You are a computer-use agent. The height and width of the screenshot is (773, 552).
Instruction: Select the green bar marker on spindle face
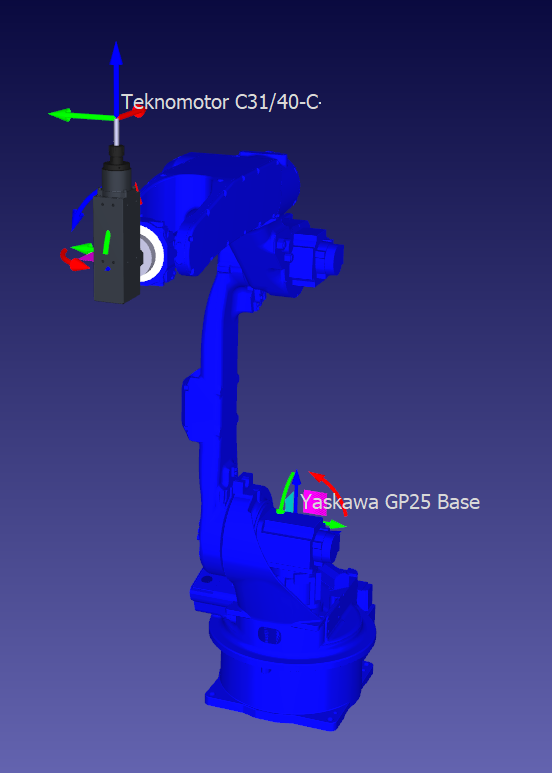[x=106, y=242]
